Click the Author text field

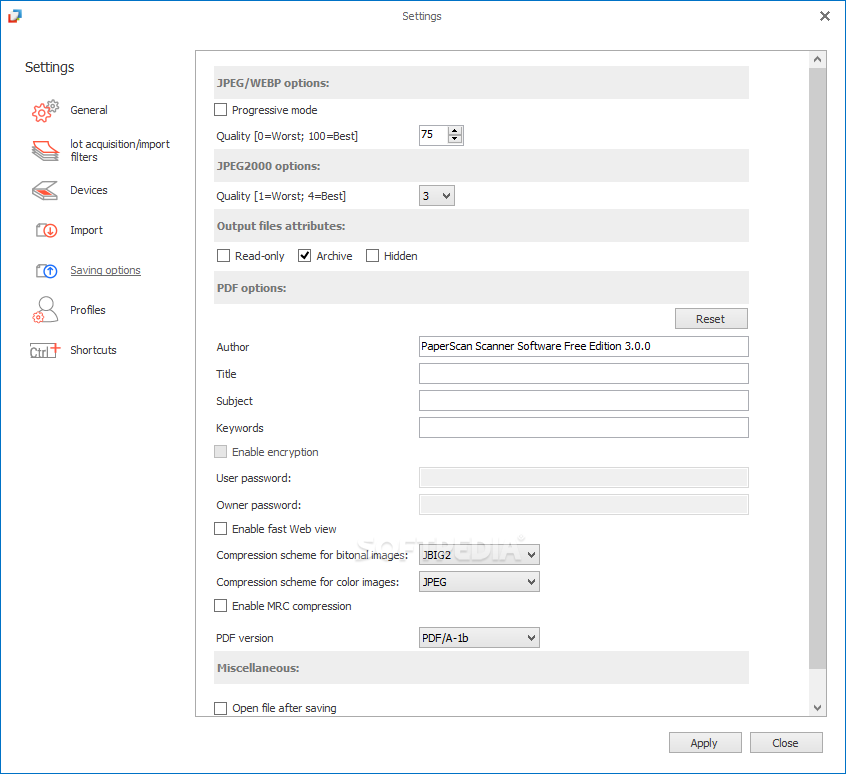pos(584,346)
